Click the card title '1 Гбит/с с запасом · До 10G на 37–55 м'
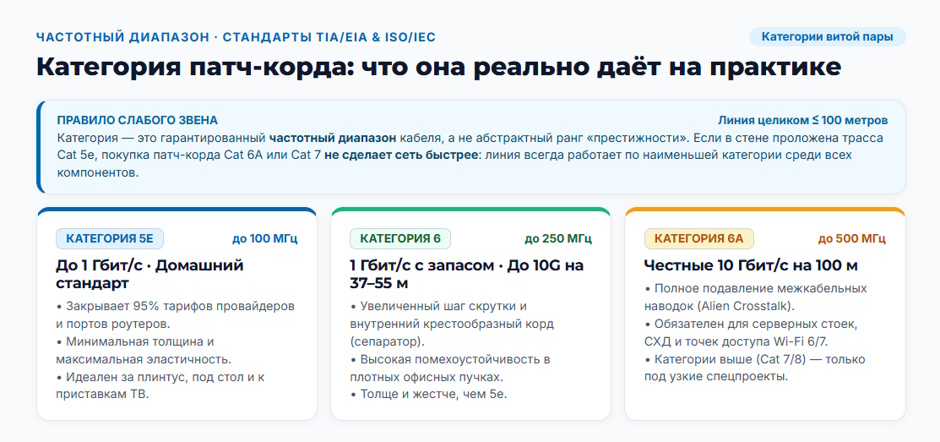This screenshot has height=442, width=940. (467, 273)
